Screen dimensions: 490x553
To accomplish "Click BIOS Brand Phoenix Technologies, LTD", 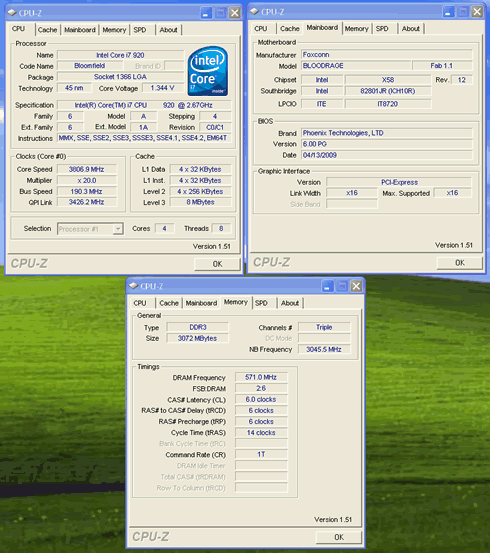I will tap(387, 133).
